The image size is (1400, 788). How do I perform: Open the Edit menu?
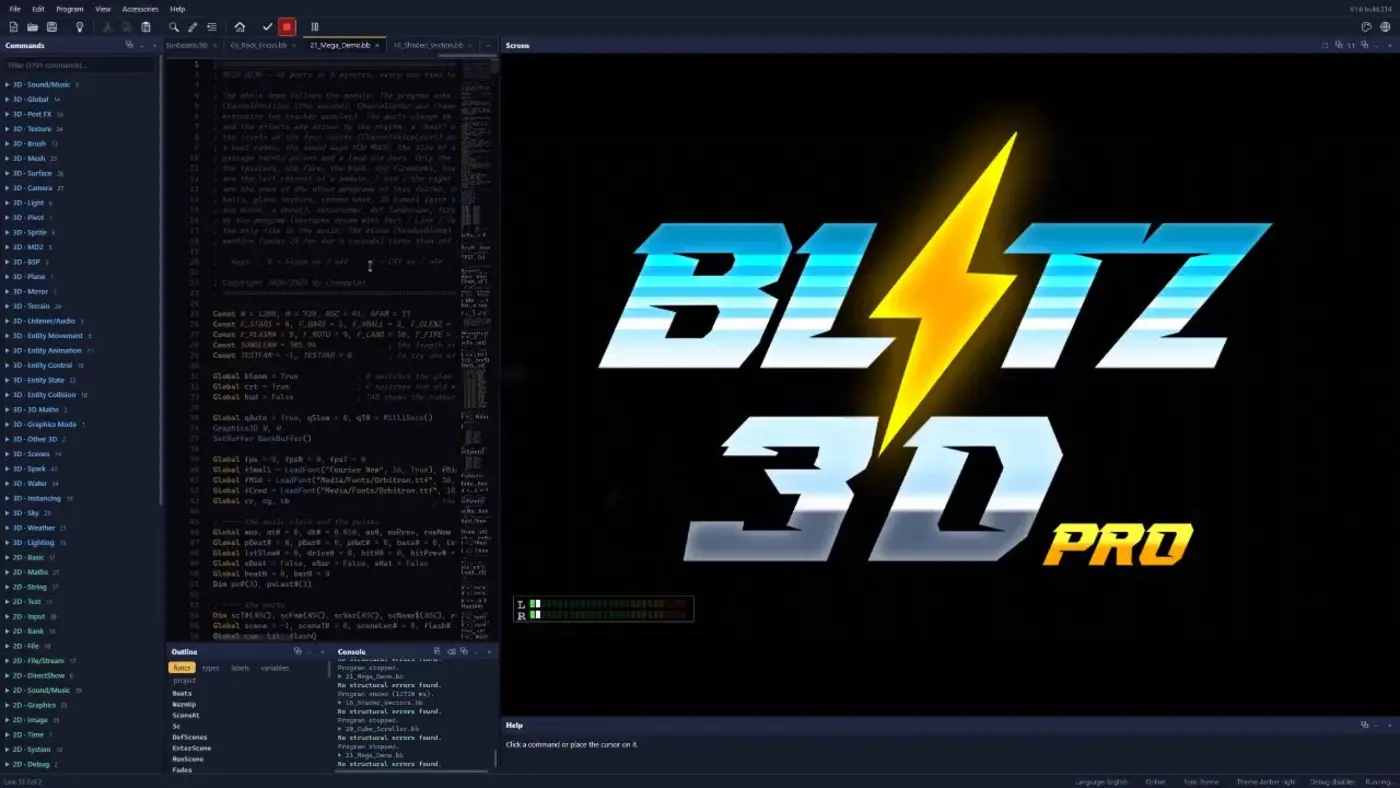[38, 9]
